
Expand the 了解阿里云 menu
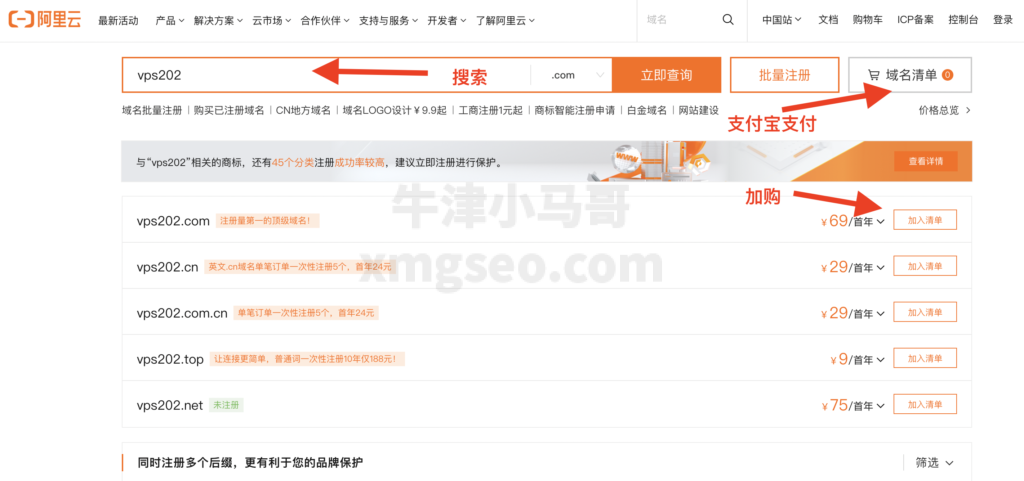pyautogui.click(x=505, y=20)
